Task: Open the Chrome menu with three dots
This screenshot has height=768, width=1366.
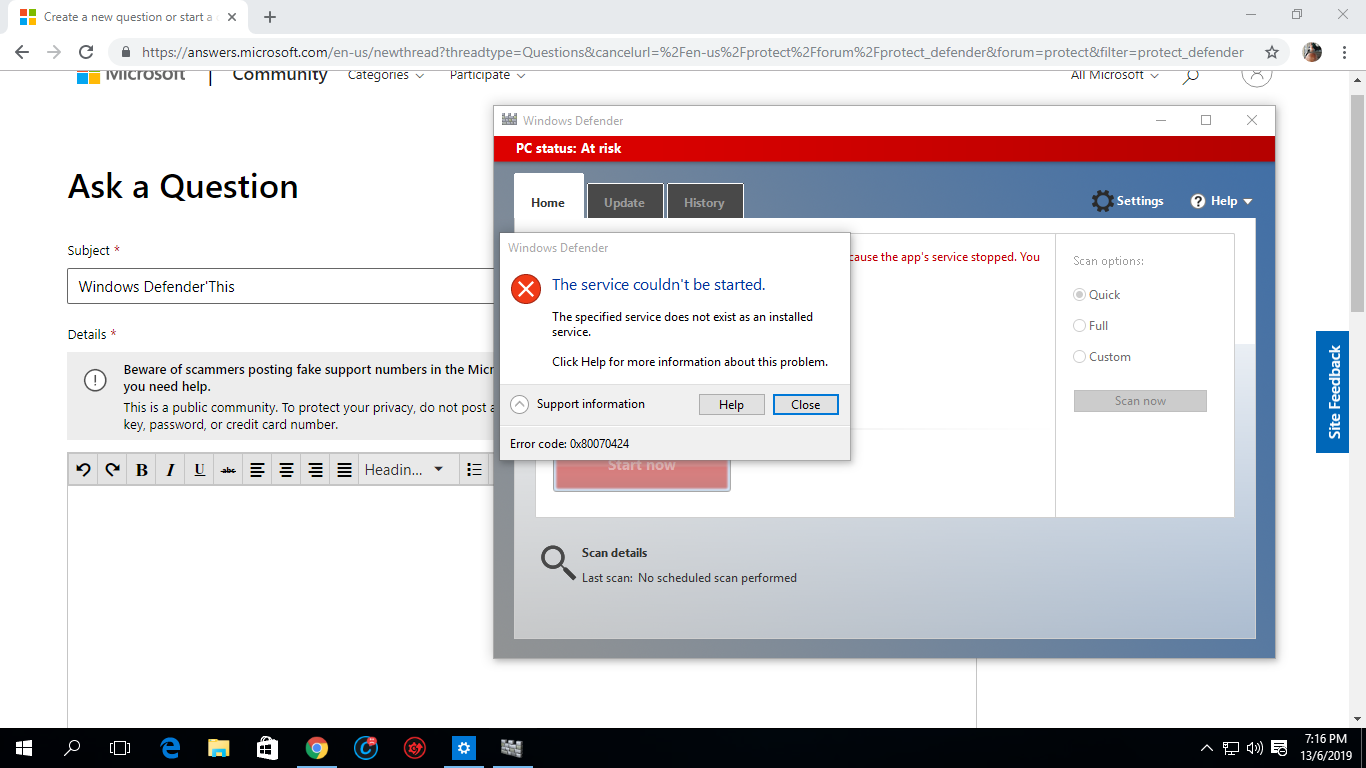Action: click(1344, 52)
